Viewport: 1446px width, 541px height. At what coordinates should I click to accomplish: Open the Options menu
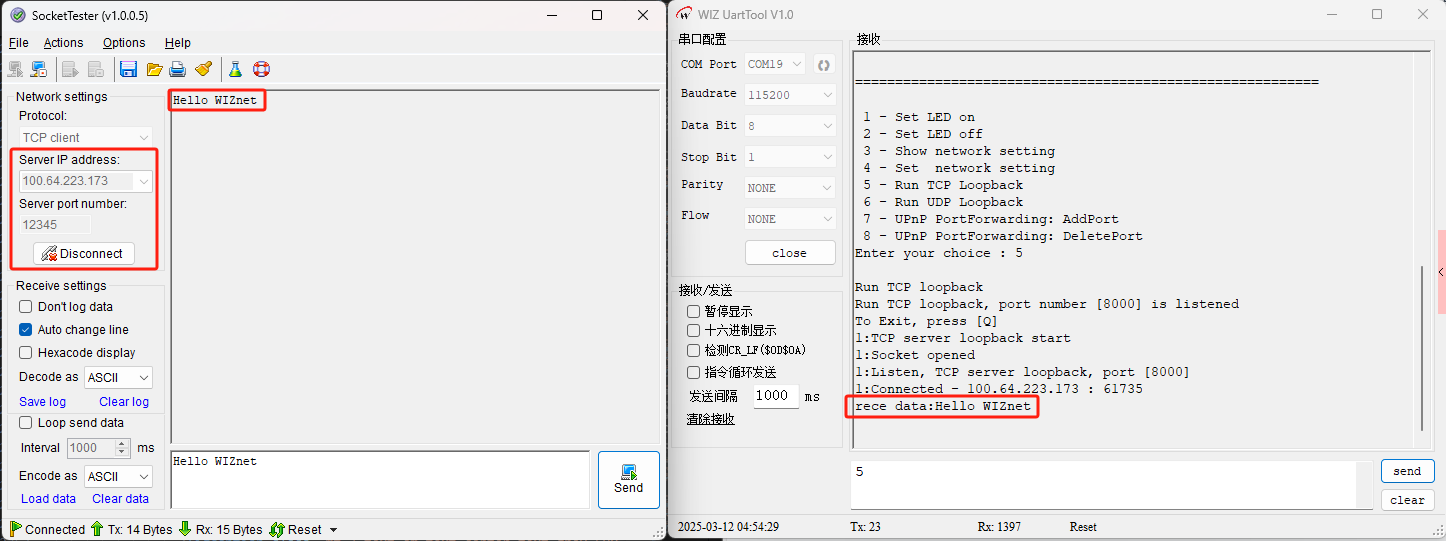pos(124,43)
